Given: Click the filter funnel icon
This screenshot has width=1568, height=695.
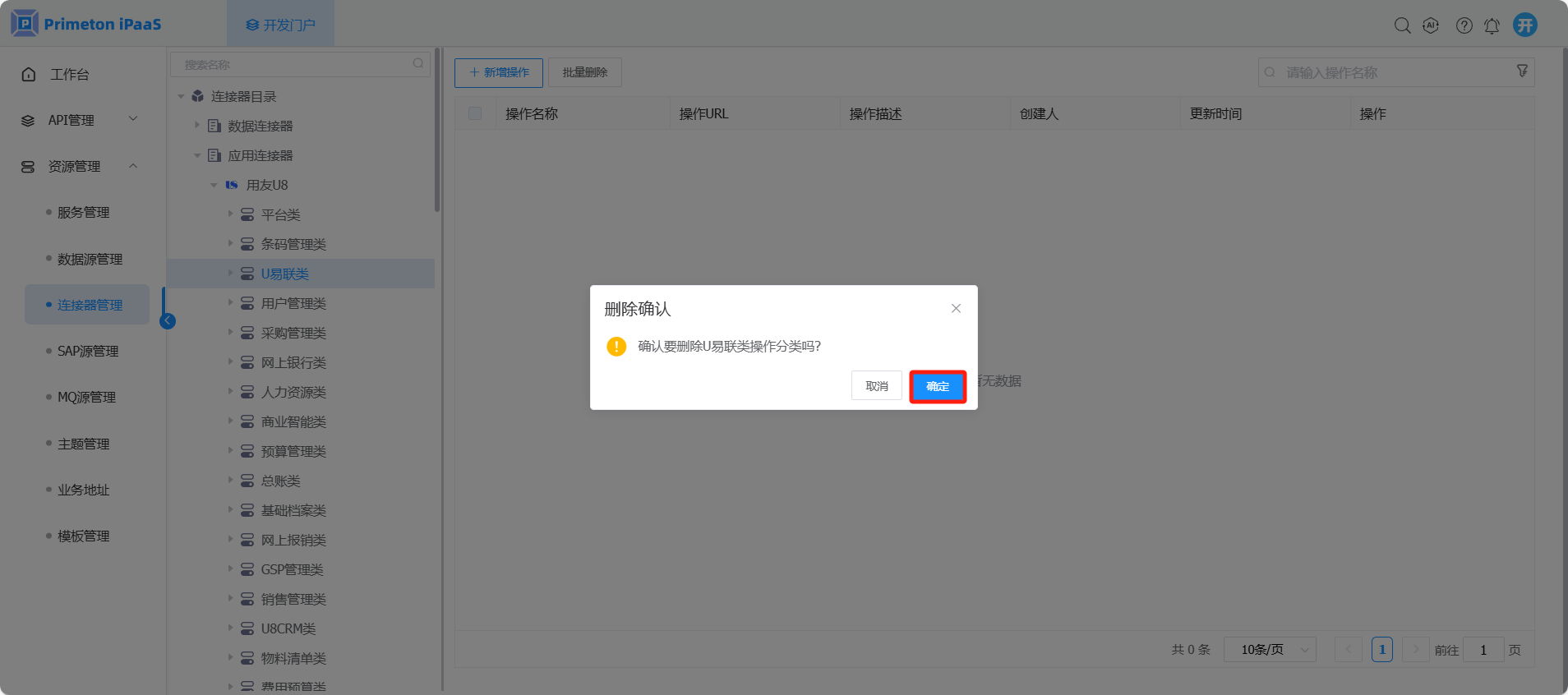Looking at the screenshot, I should (1522, 71).
